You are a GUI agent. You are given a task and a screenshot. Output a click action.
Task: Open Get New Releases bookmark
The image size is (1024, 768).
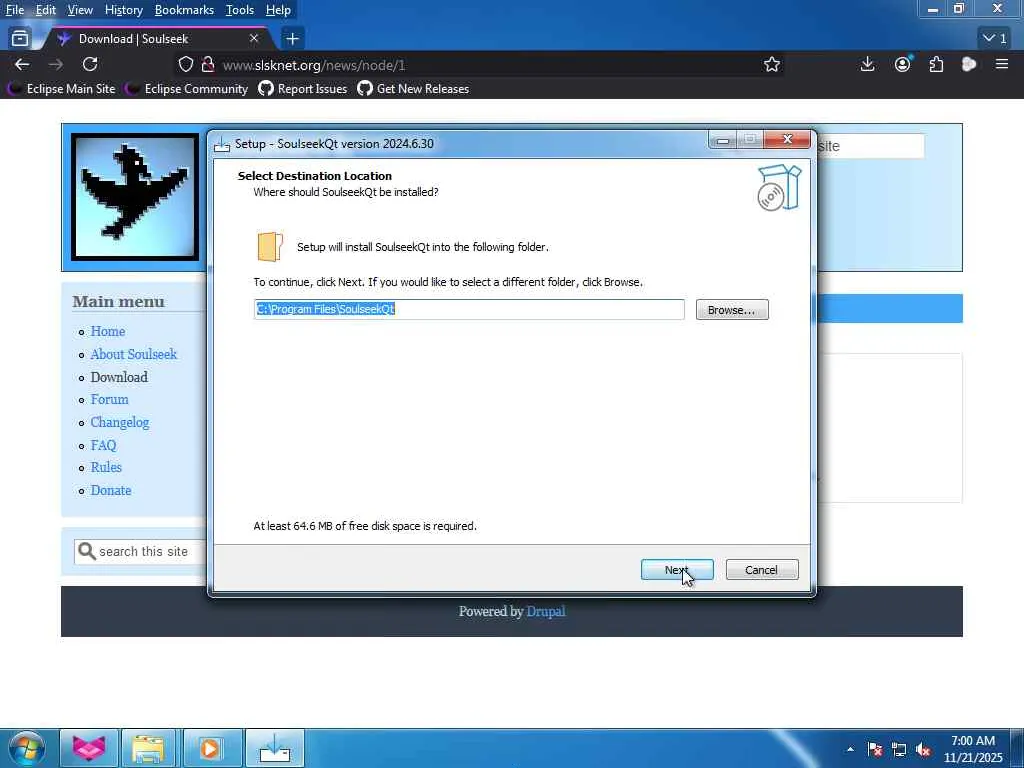coord(413,89)
